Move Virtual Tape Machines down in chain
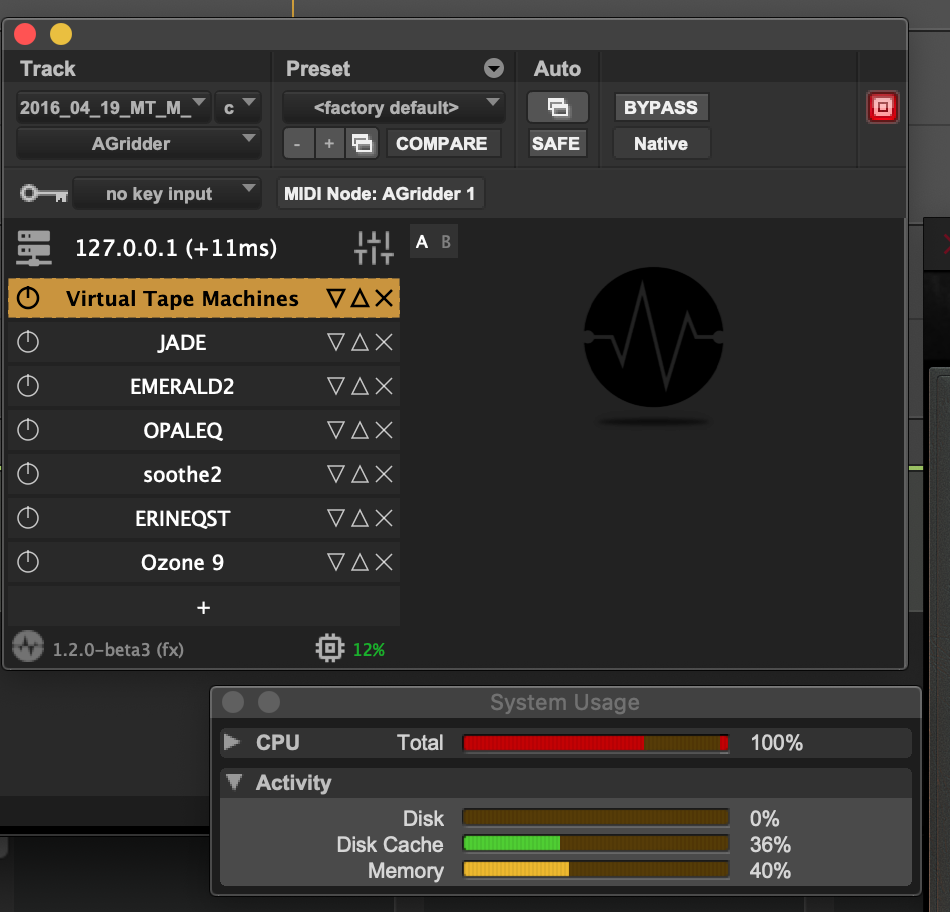 click(336, 298)
